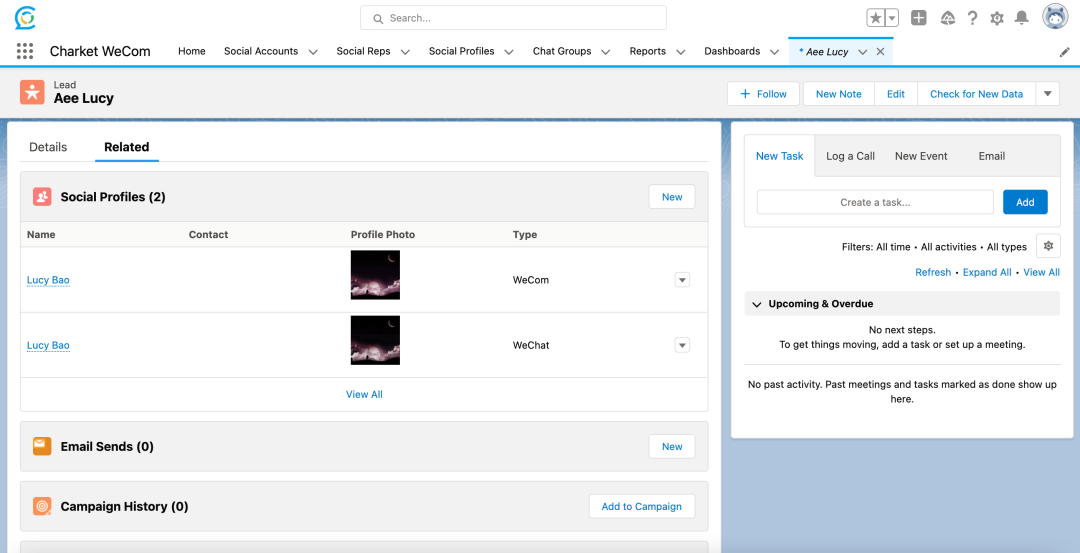Image resolution: width=1080 pixels, height=553 pixels.
Task: Expand Social Accounts nav dropdown
Action: click(313, 52)
